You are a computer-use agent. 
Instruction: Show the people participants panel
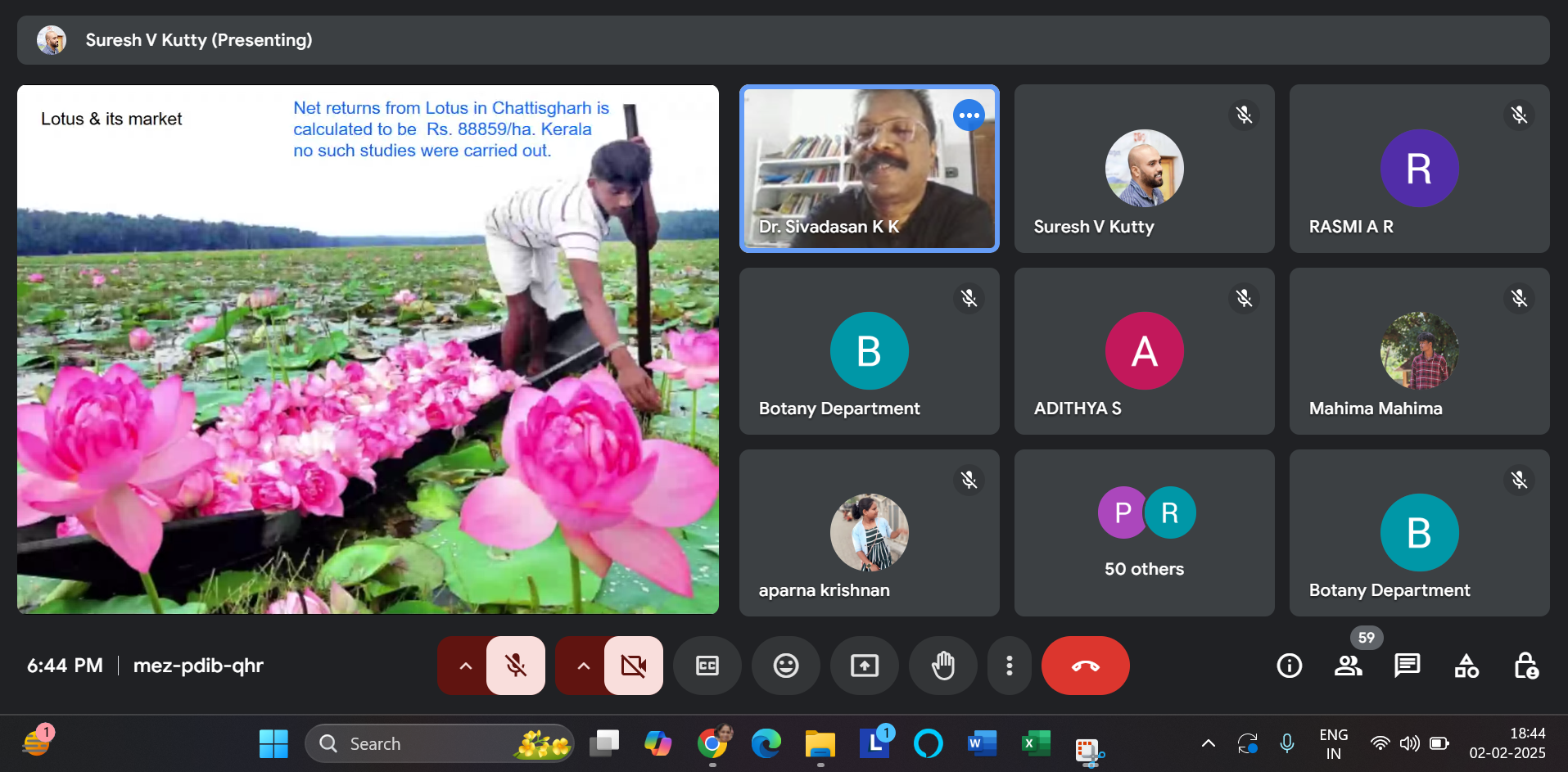point(1349,666)
